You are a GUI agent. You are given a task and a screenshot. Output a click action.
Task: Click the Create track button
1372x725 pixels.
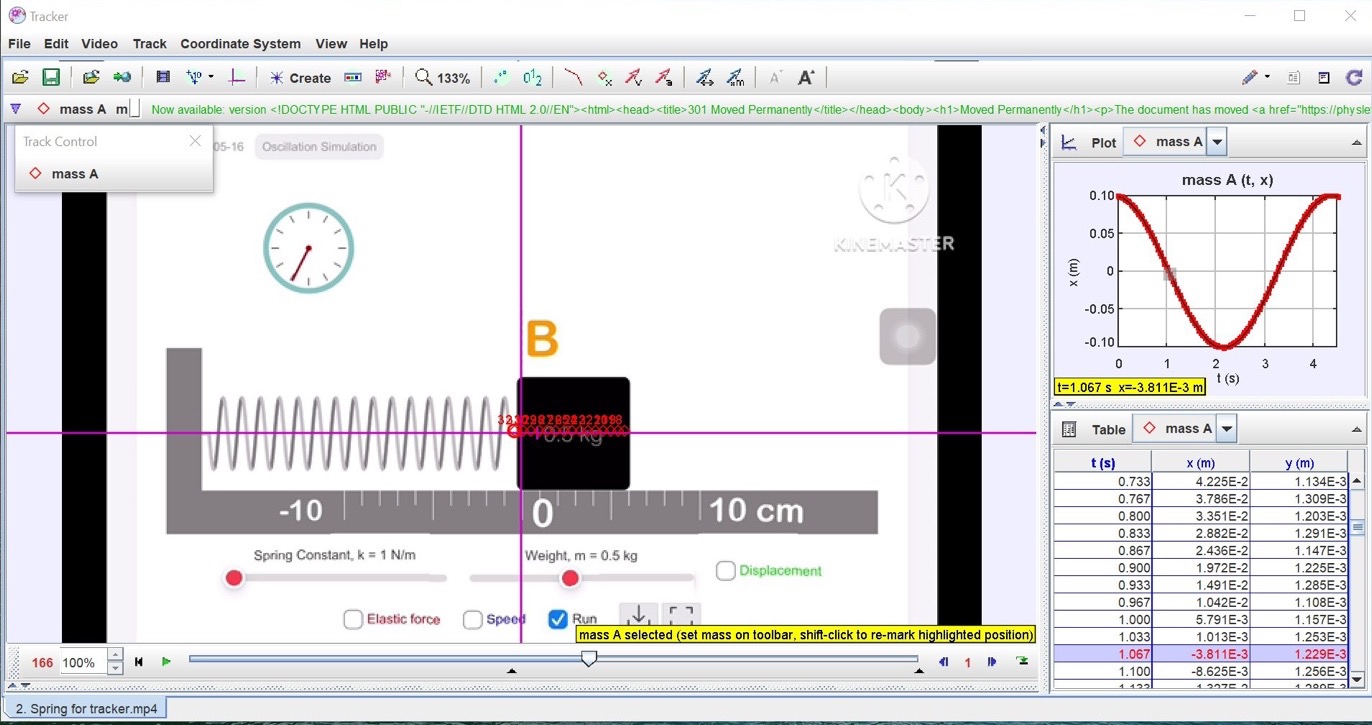[300, 78]
